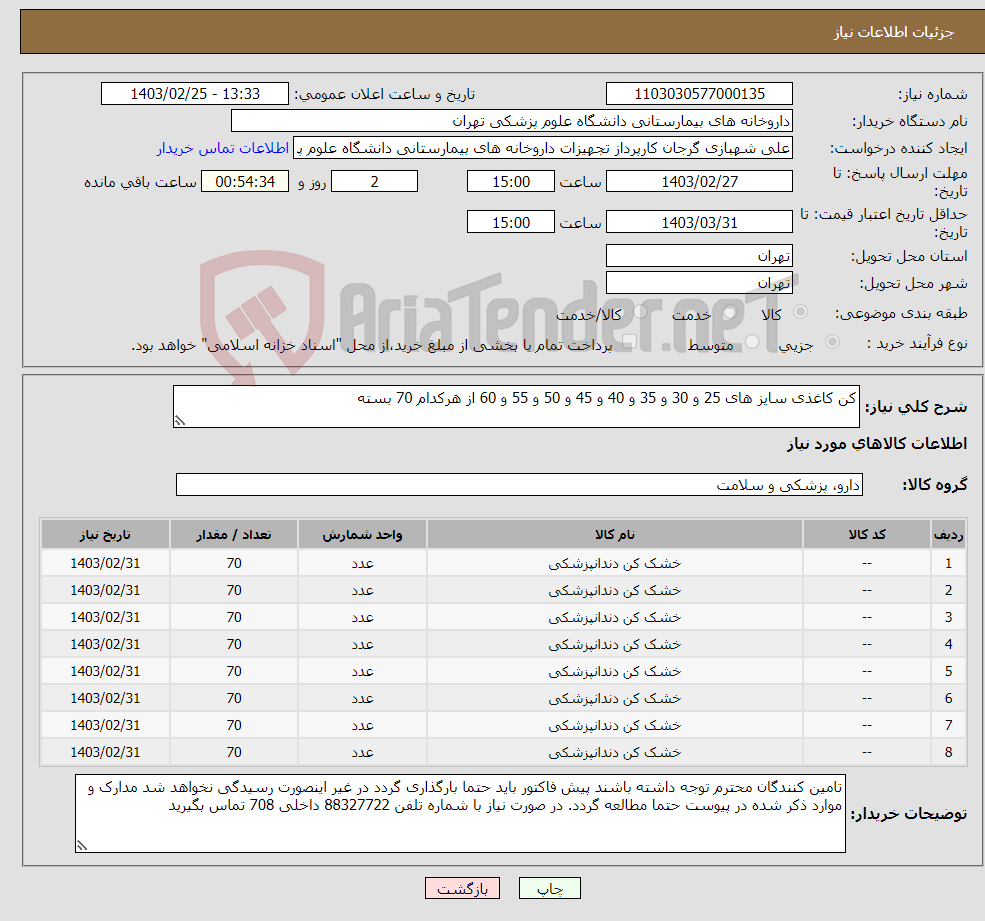The height and width of the screenshot is (921, 985).
Task: Select the خدمت radio button
Action: point(730,312)
